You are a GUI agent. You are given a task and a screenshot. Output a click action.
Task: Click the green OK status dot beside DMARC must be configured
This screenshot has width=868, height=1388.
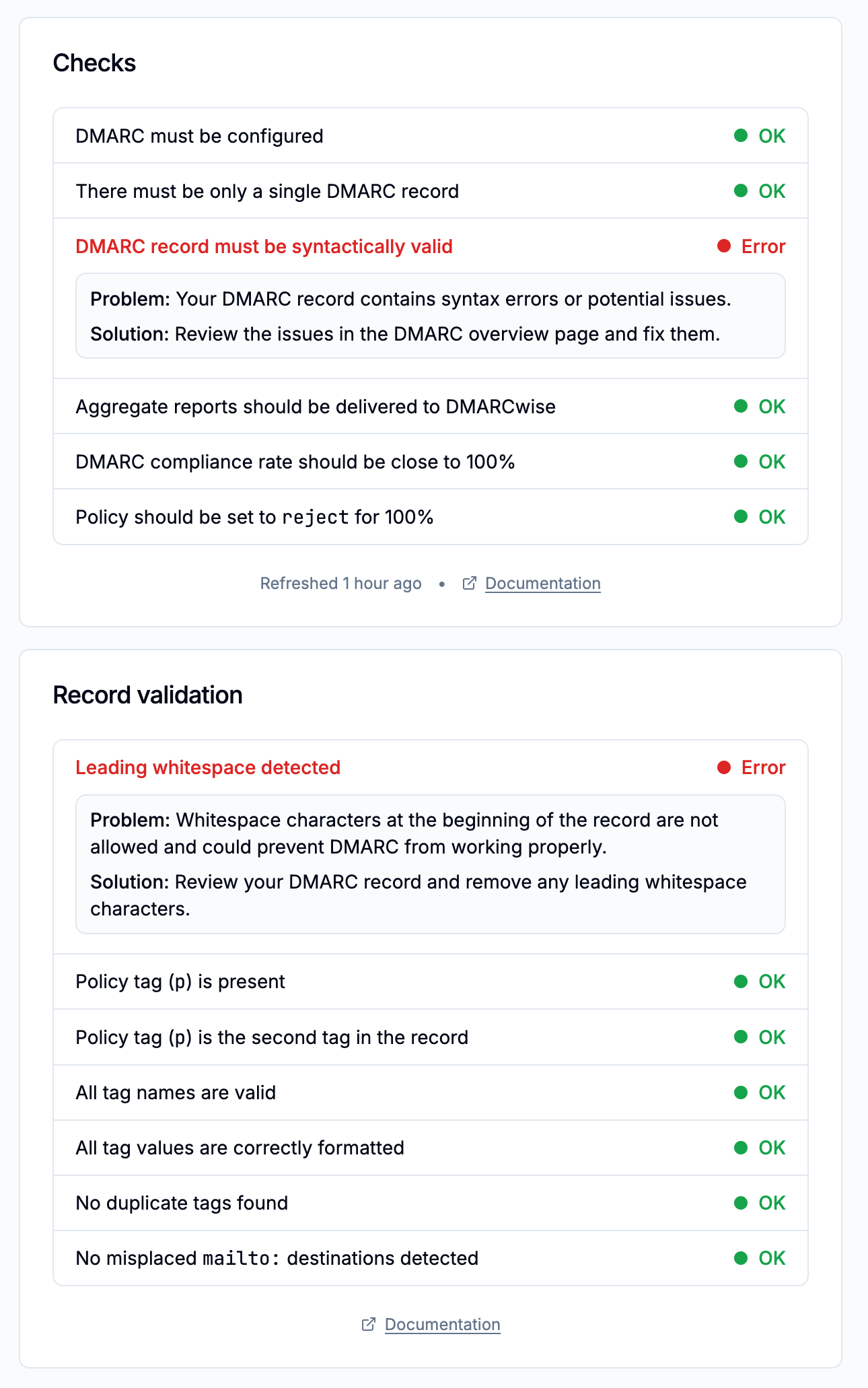[740, 135]
